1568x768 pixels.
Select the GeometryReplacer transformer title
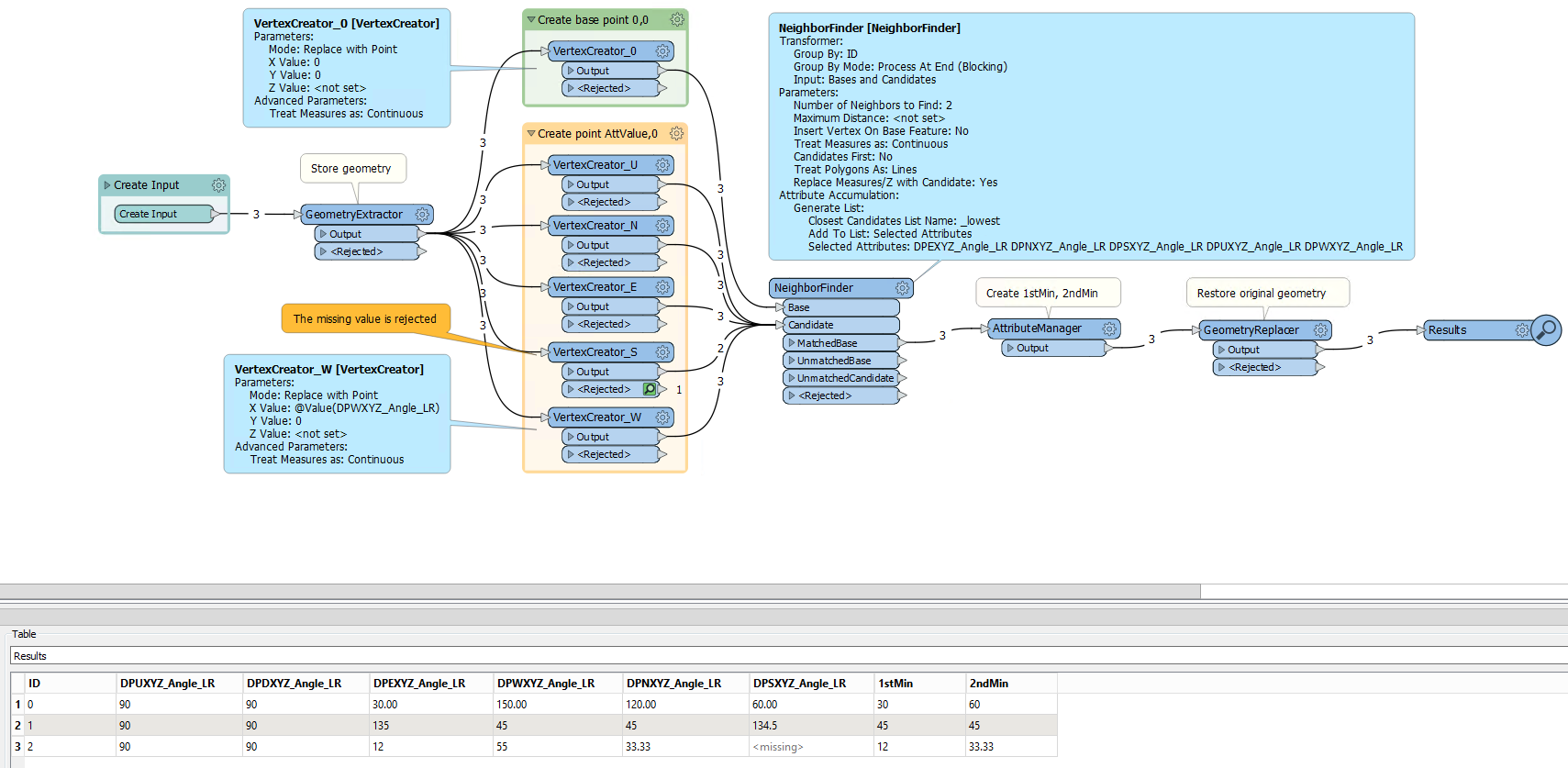[x=1251, y=330]
